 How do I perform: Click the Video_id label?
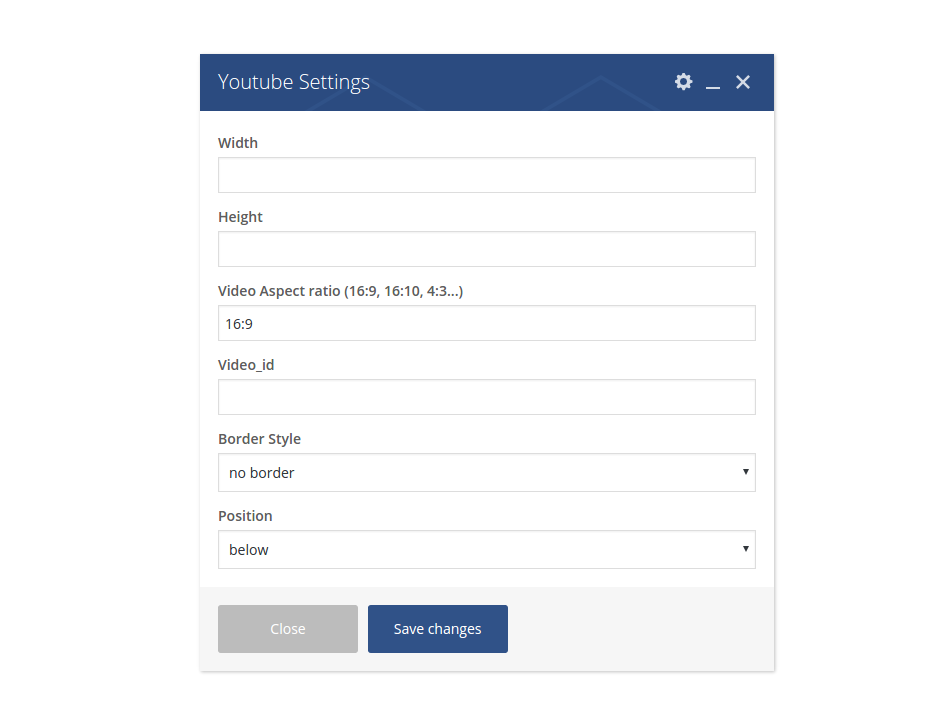pyautogui.click(x=246, y=365)
